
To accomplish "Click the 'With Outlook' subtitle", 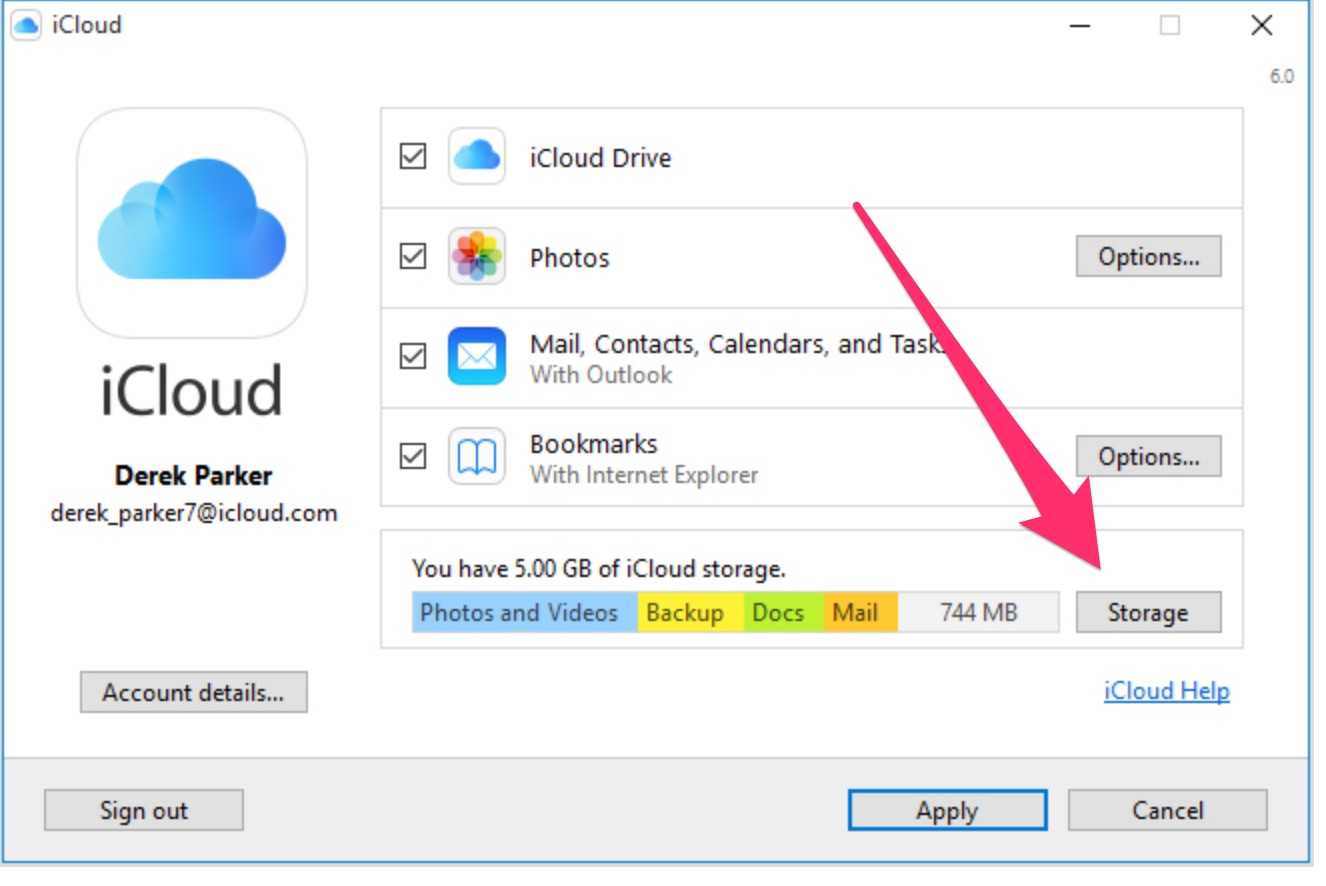I will [601, 375].
